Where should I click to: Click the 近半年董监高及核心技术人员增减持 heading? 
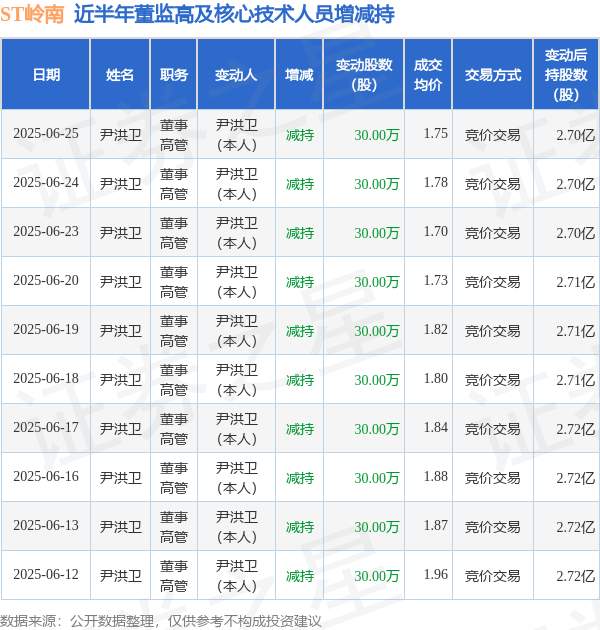tap(234, 14)
